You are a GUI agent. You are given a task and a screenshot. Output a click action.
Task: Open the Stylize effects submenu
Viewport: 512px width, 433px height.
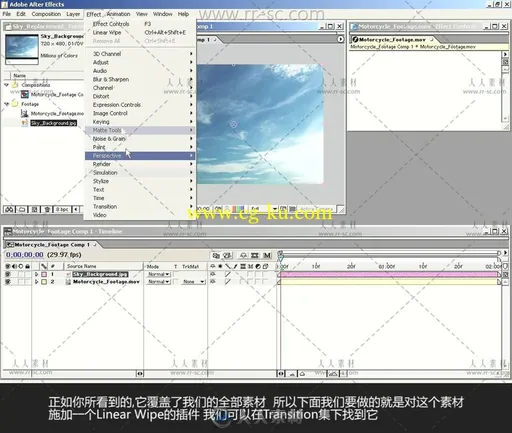(x=140, y=181)
